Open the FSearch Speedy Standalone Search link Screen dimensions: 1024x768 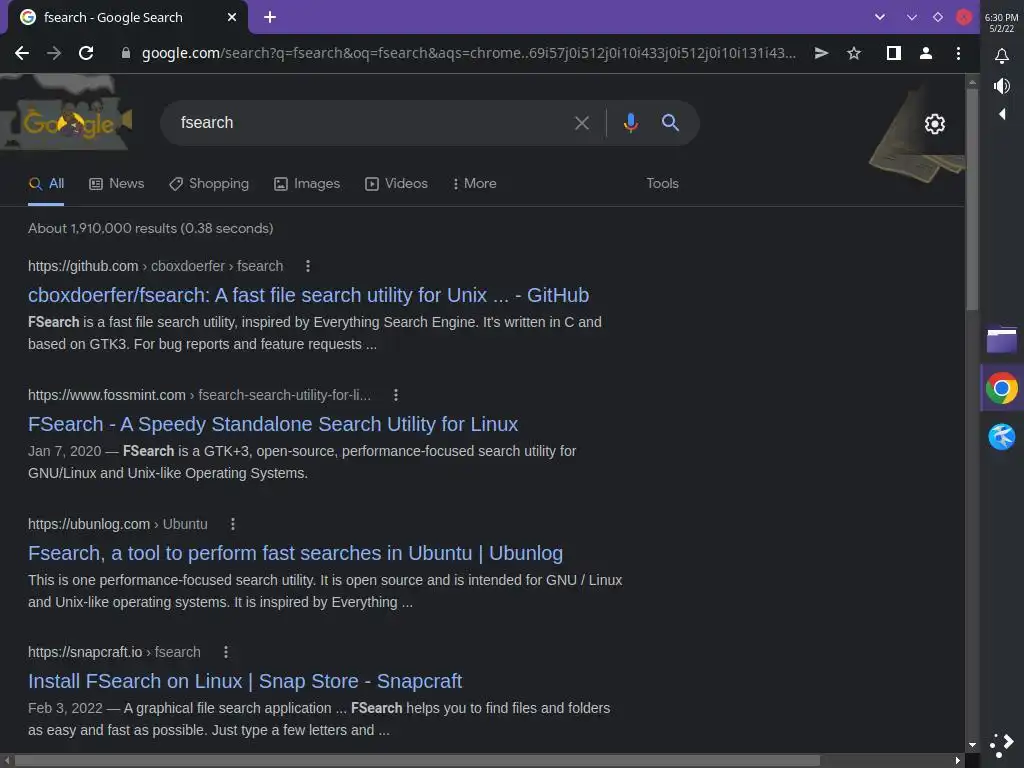[x=273, y=424]
